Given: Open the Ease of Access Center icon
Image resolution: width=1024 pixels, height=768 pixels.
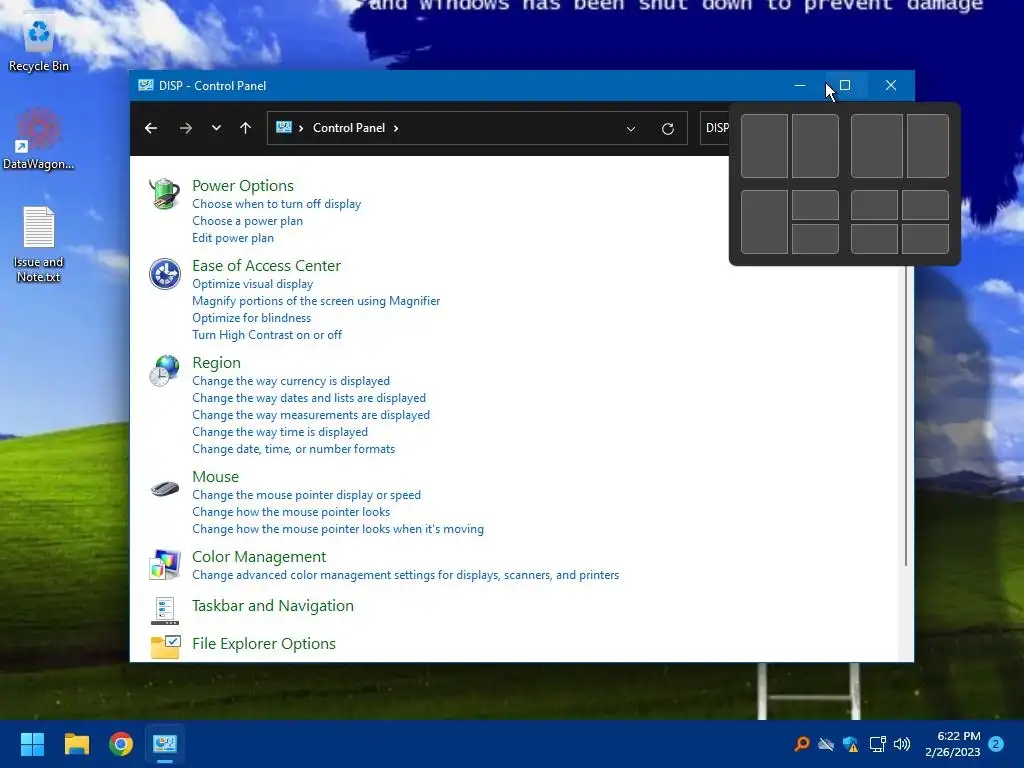Looking at the screenshot, I should 165,274.
